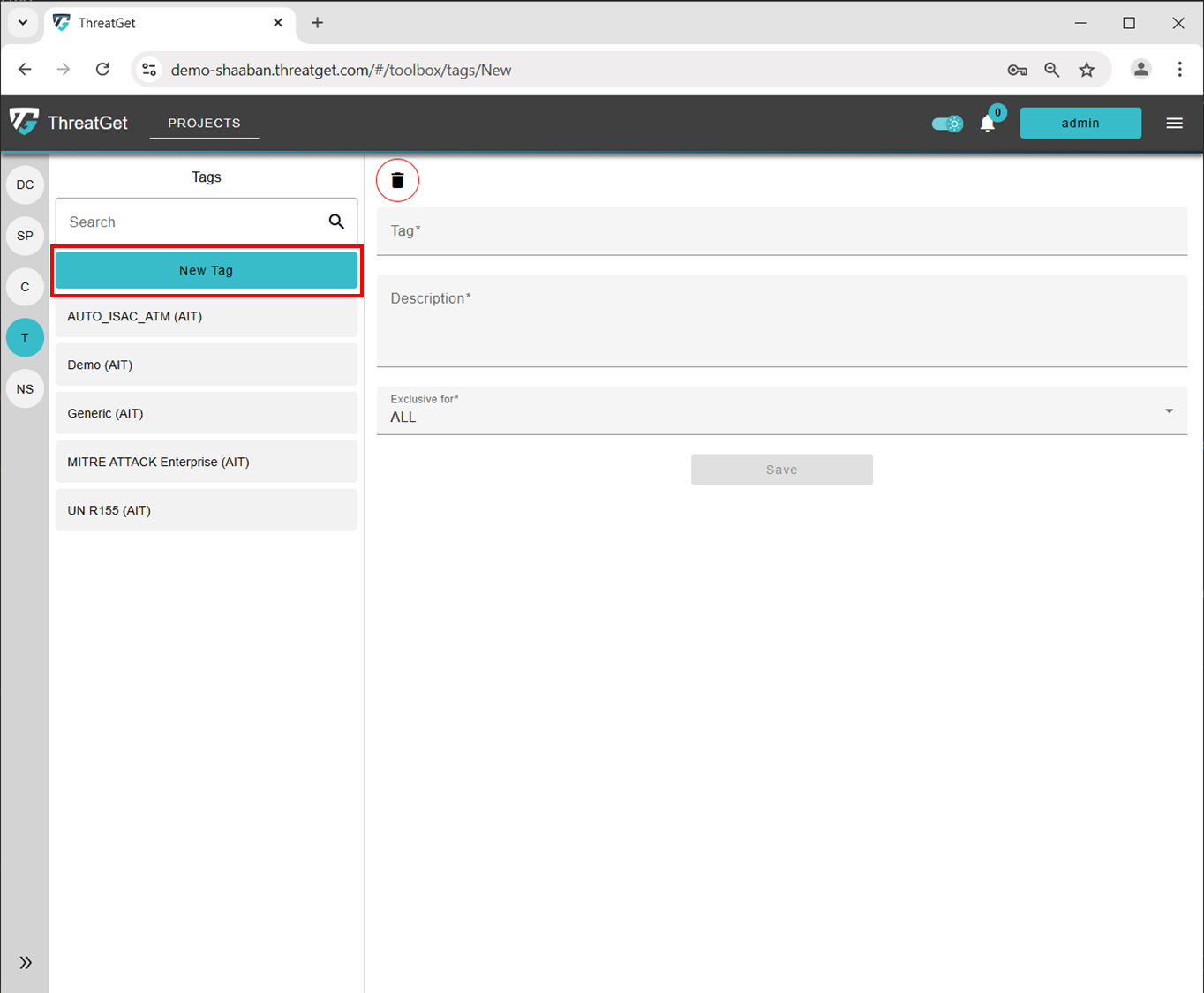Open the SP sidebar section
This screenshot has width=1204, height=993.
pyautogui.click(x=25, y=236)
